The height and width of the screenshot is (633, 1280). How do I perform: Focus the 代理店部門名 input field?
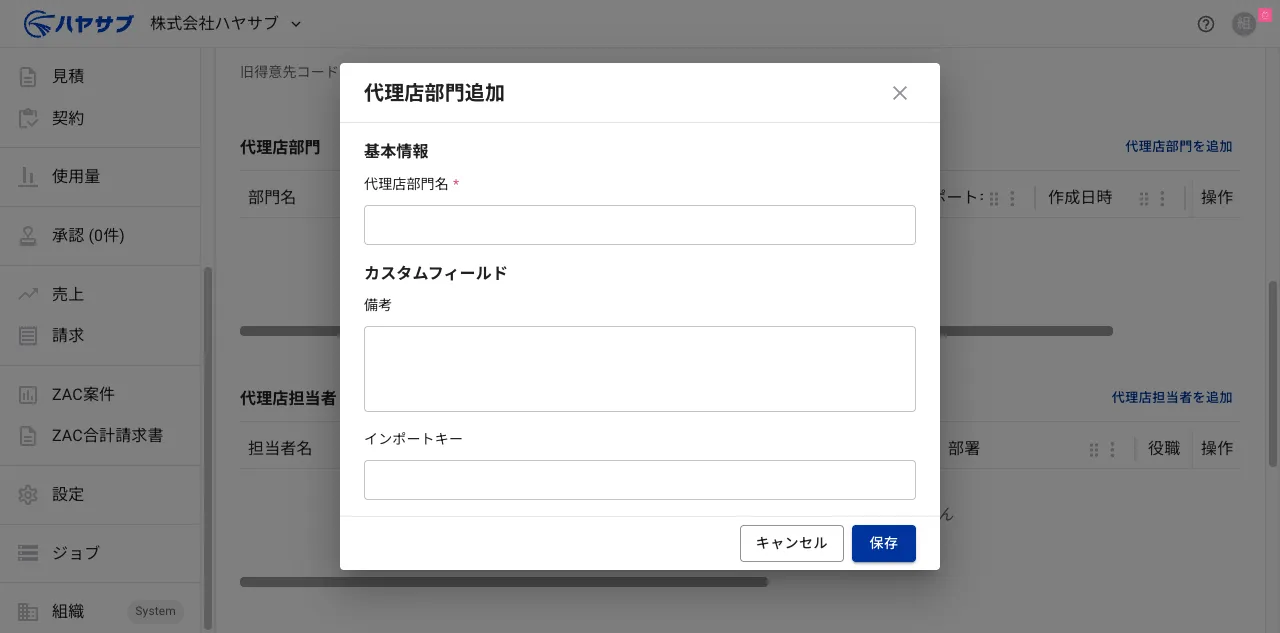coord(640,225)
